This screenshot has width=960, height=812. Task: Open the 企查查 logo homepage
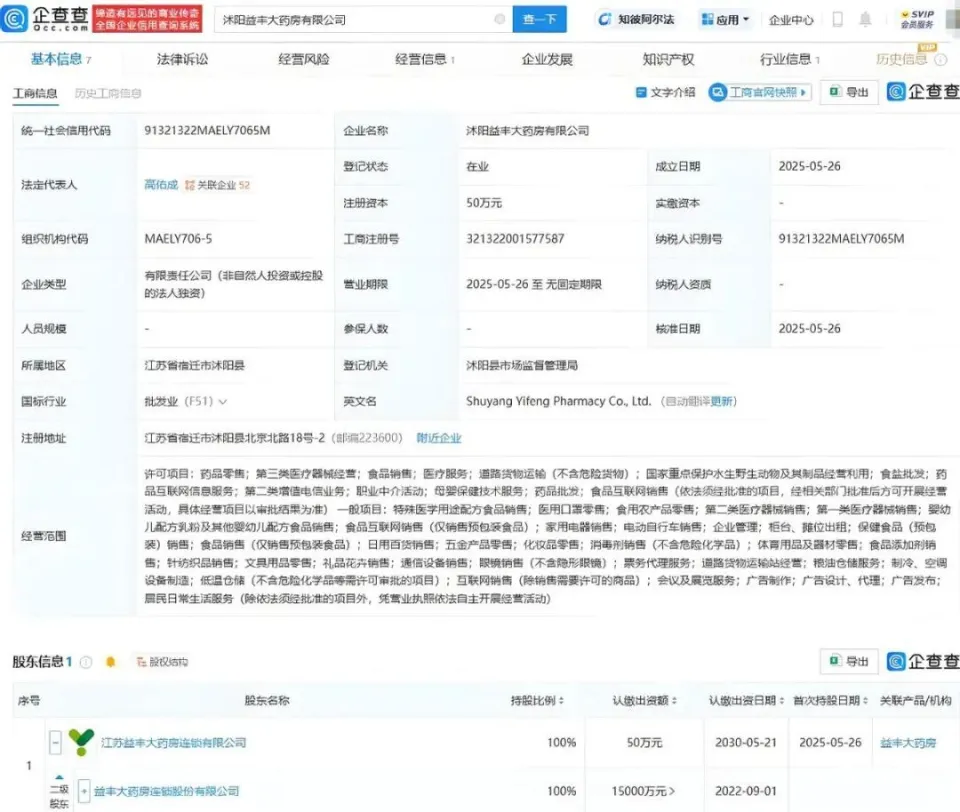(x=45, y=19)
